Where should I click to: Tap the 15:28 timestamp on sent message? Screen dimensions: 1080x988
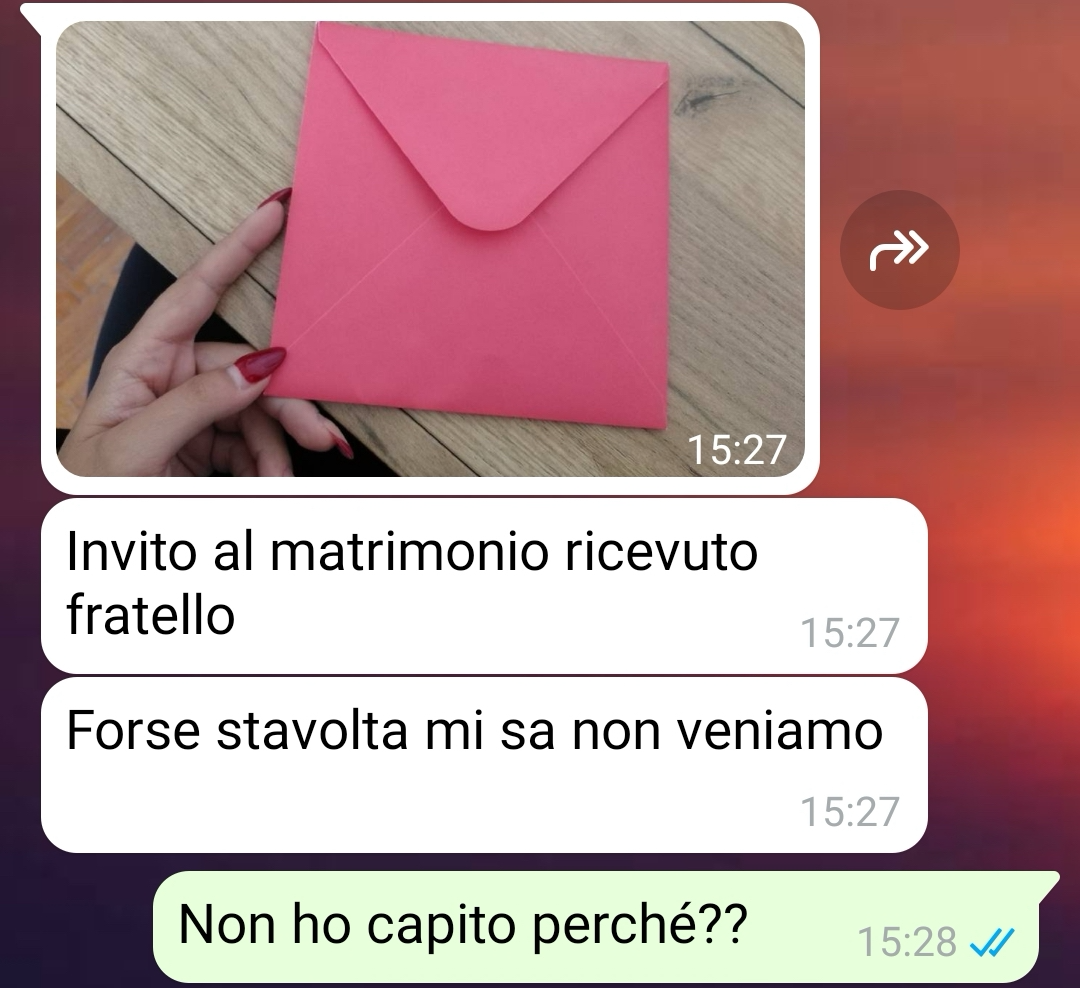pyautogui.click(x=907, y=942)
